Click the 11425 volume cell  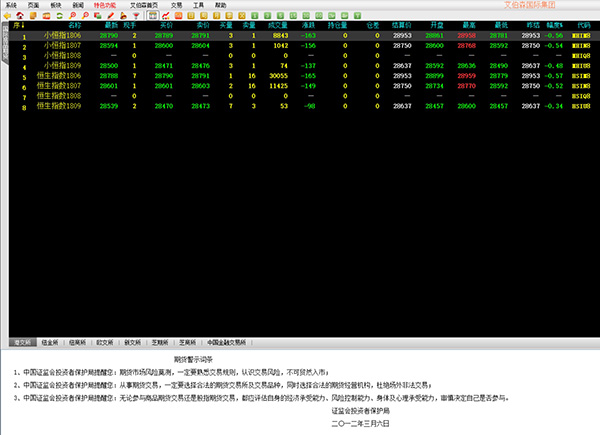(x=279, y=86)
